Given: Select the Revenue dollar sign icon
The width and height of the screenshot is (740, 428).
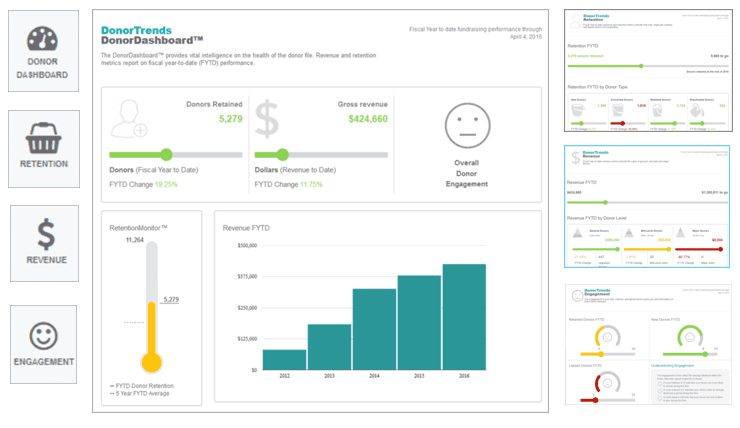Looking at the screenshot, I should [x=46, y=234].
